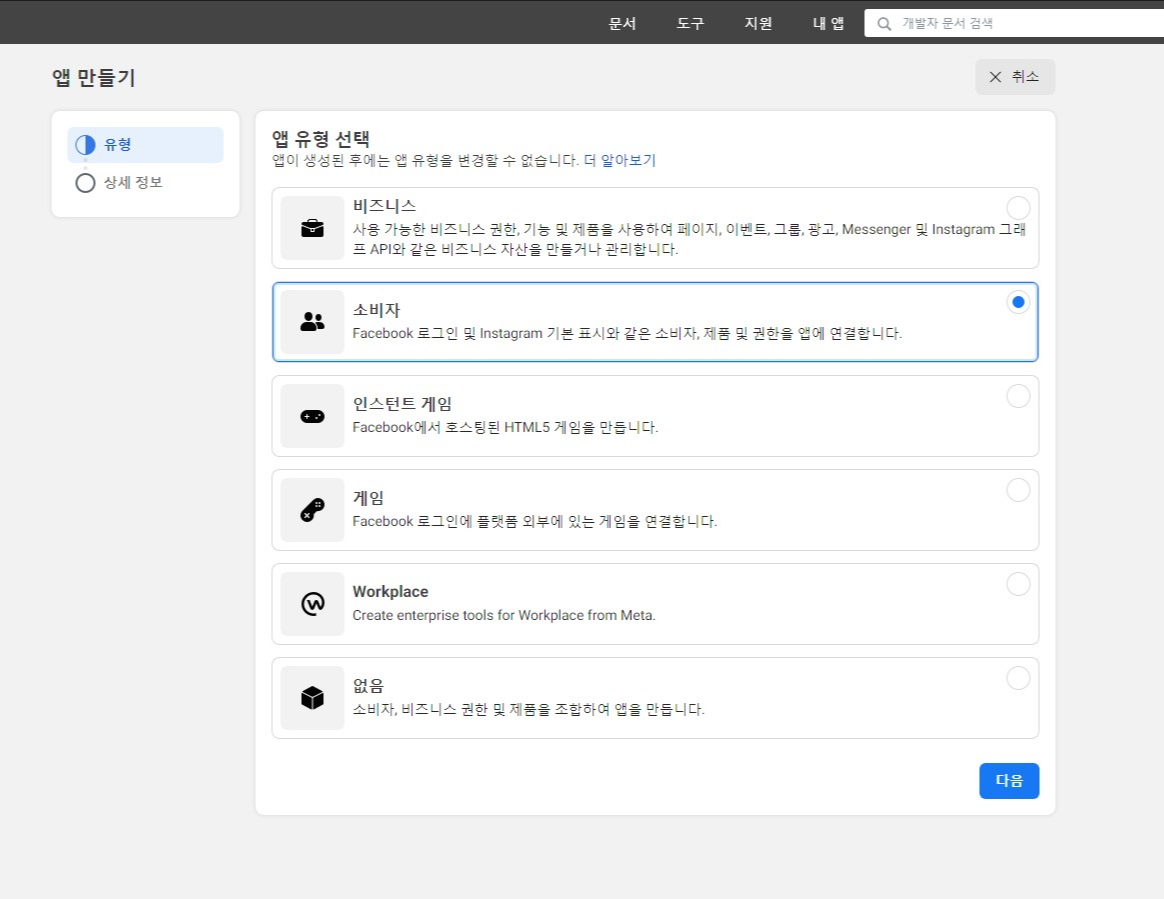The image size is (1164, 899).
Task: Click the Workplace description 'Create enterprise tools'
Action: pyautogui.click(x=504, y=615)
